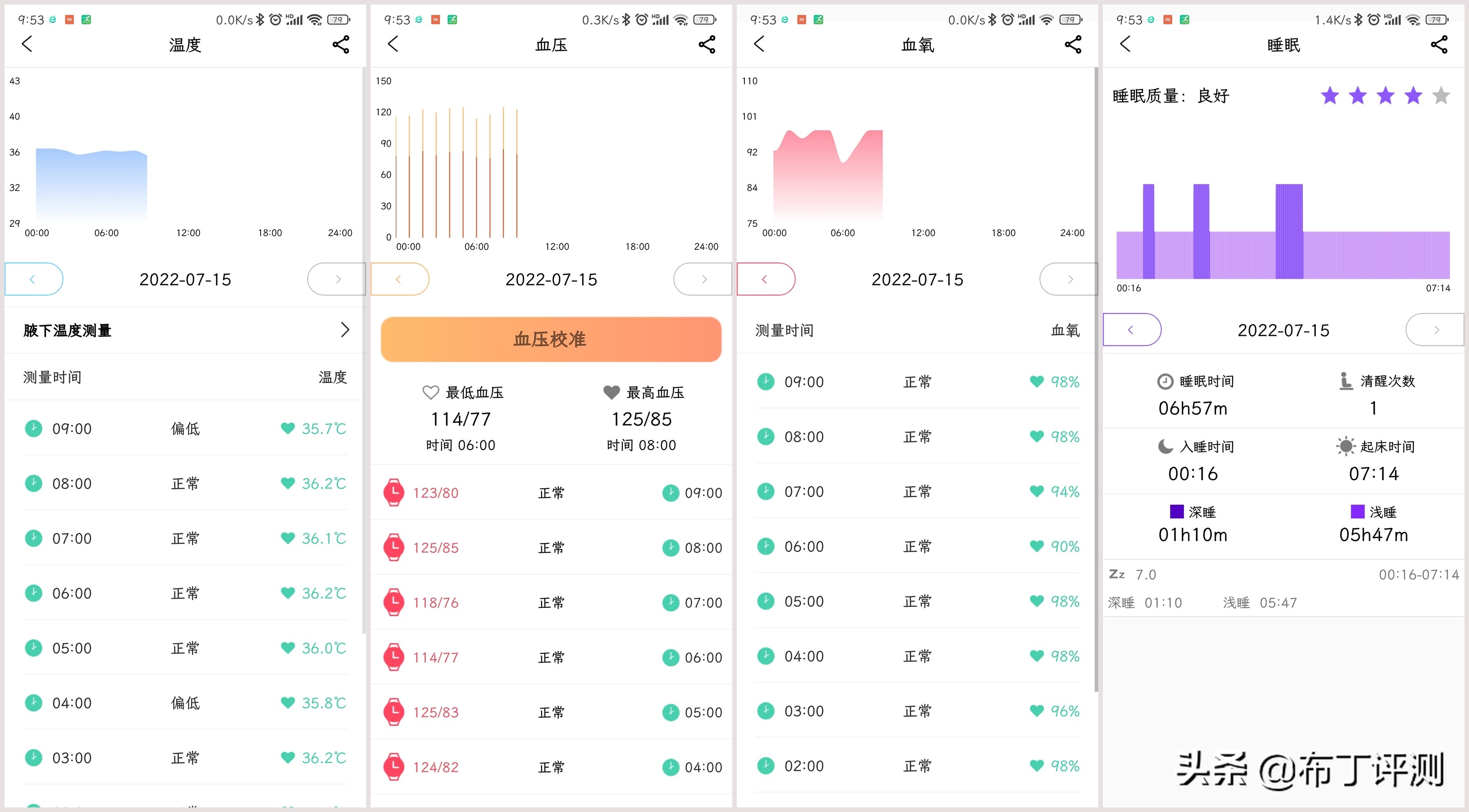The width and height of the screenshot is (1469, 812).
Task: Tap share icon on 血氧 screen
Action: (x=1073, y=44)
